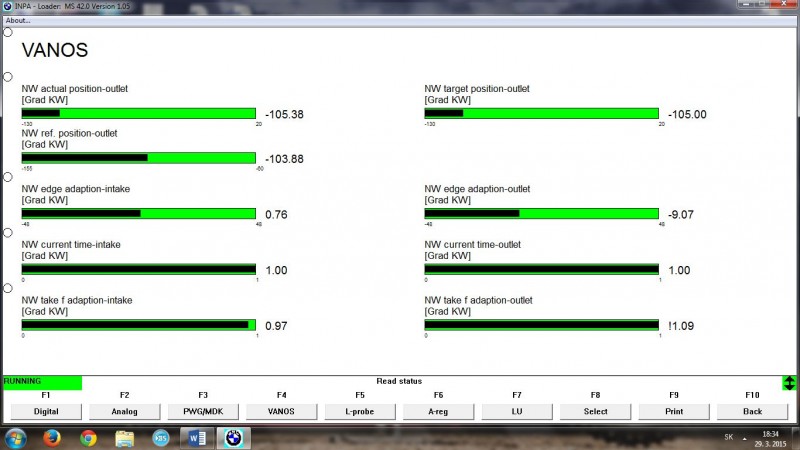Screen dimensions: 800x450
Task: Click the 0.97 intake value
Action: point(276,326)
